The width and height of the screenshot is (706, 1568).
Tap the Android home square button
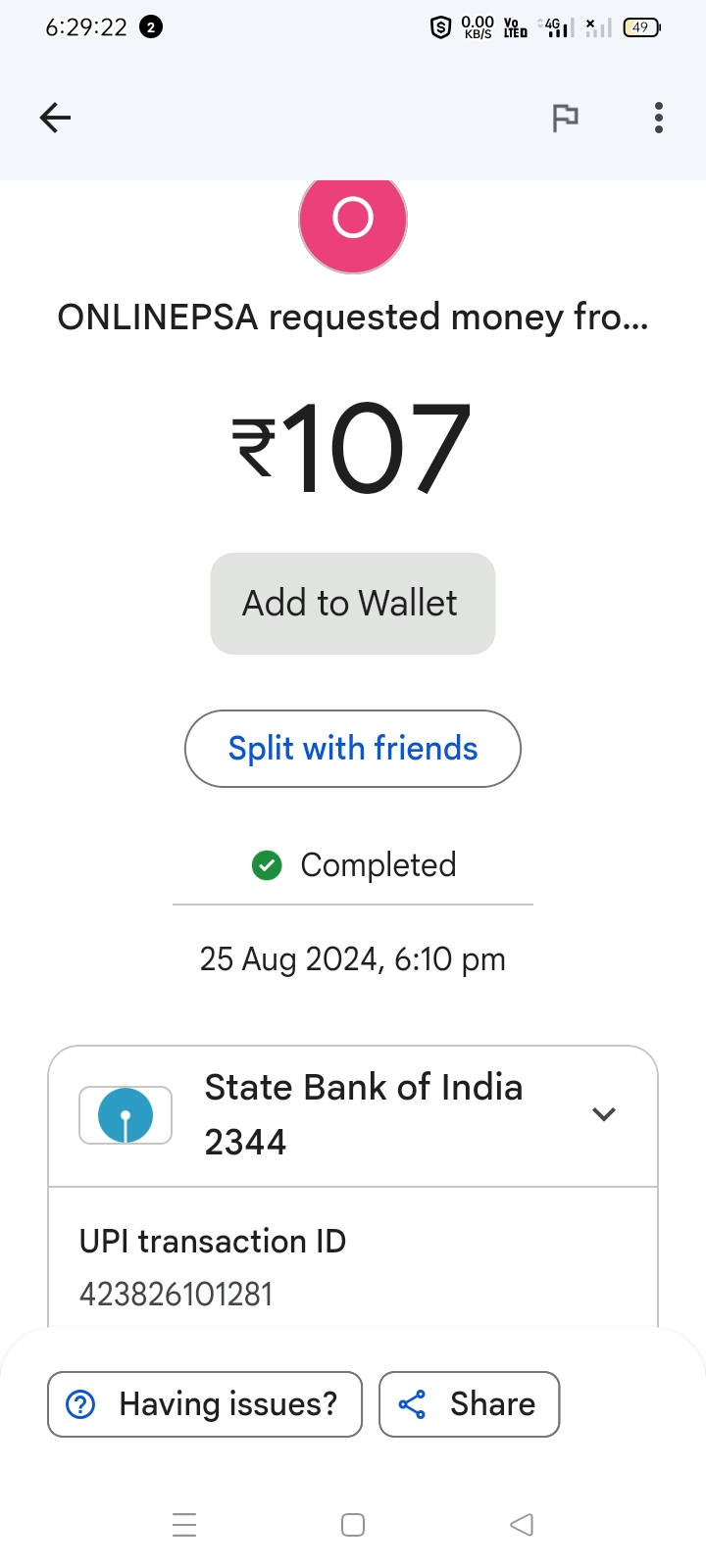coord(353,1525)
